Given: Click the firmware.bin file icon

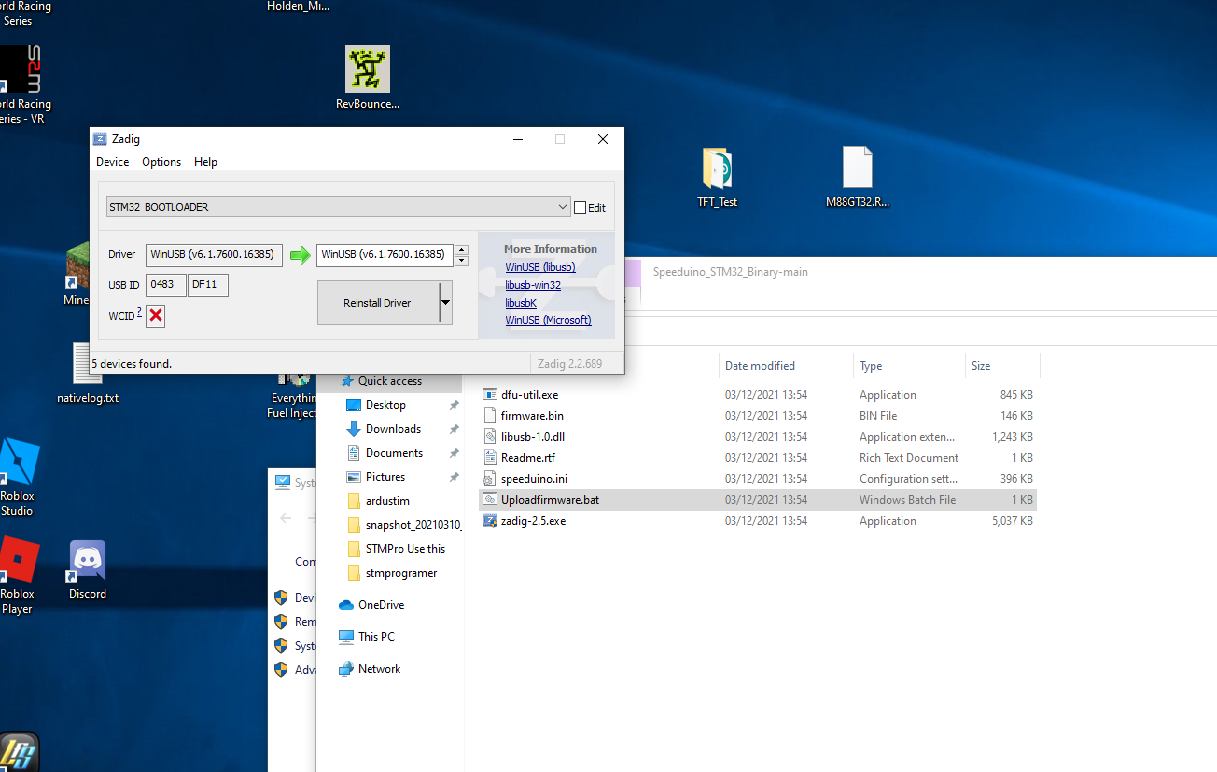Looking at the screenshot, I should point(490,416).
